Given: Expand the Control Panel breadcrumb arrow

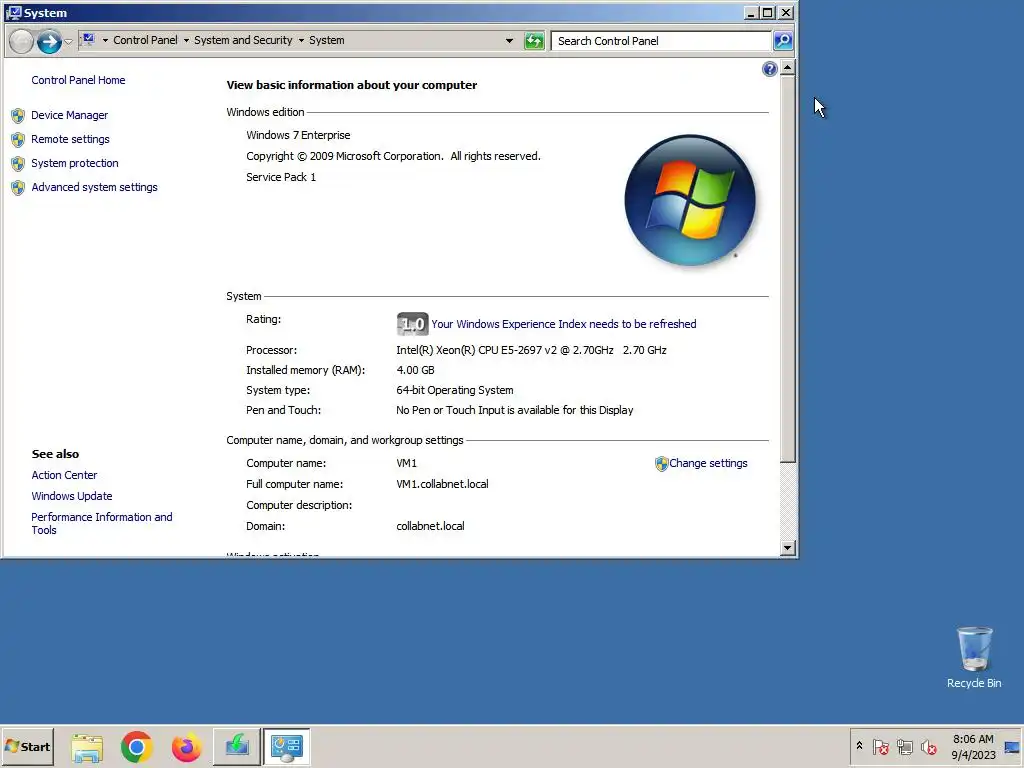Looking at the screenshot, I should pyautogui.click(x=186, y=40).
